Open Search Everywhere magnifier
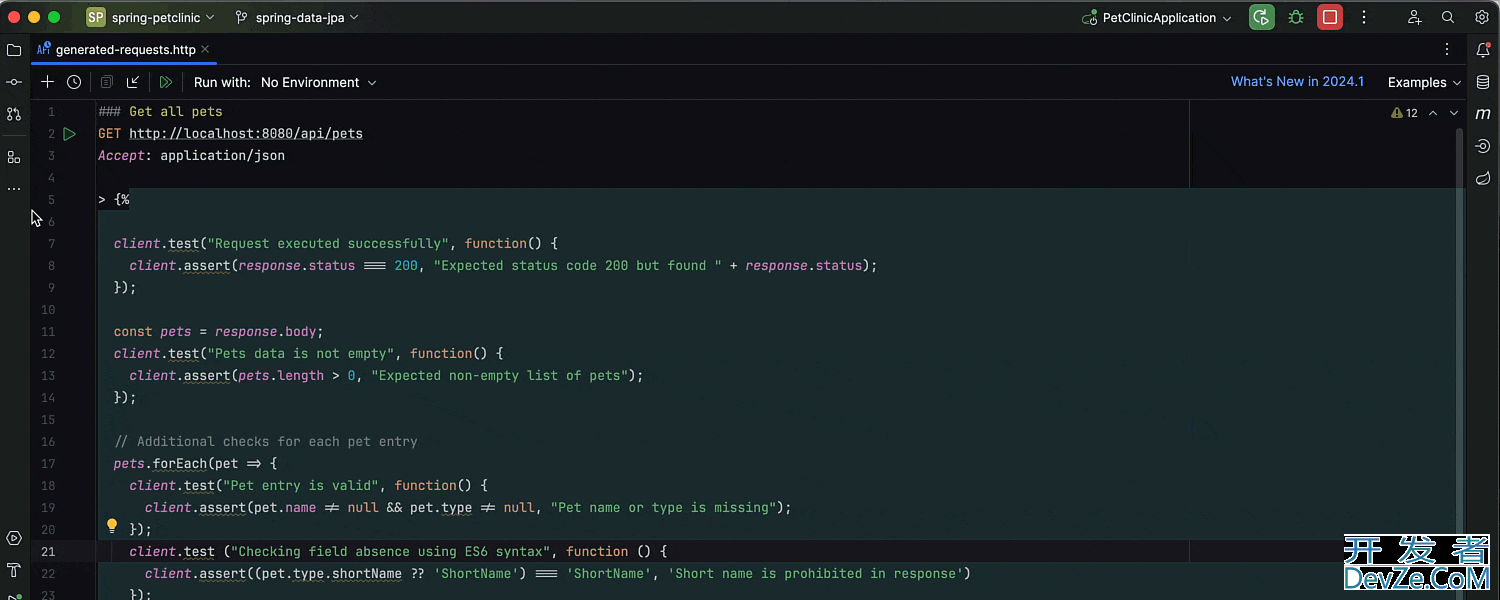The image size is (1500, 600). [x=1448, y=17]
